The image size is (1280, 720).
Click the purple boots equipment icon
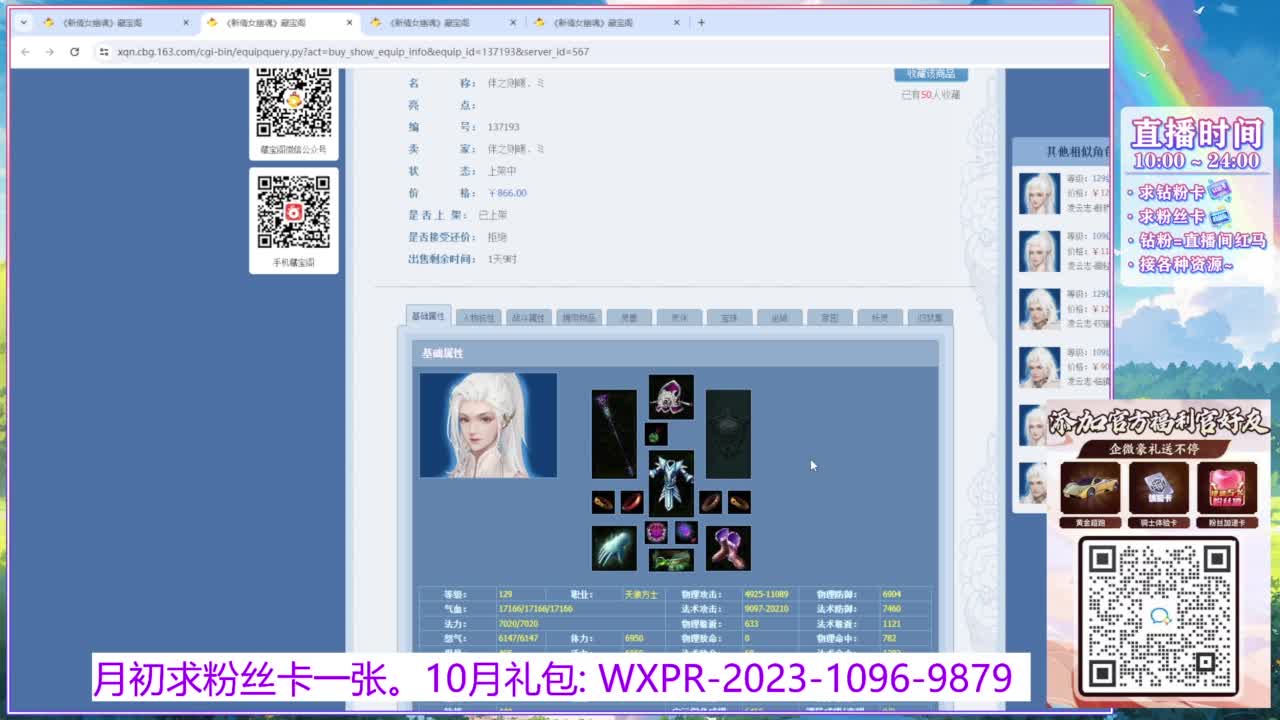[728, 548]
